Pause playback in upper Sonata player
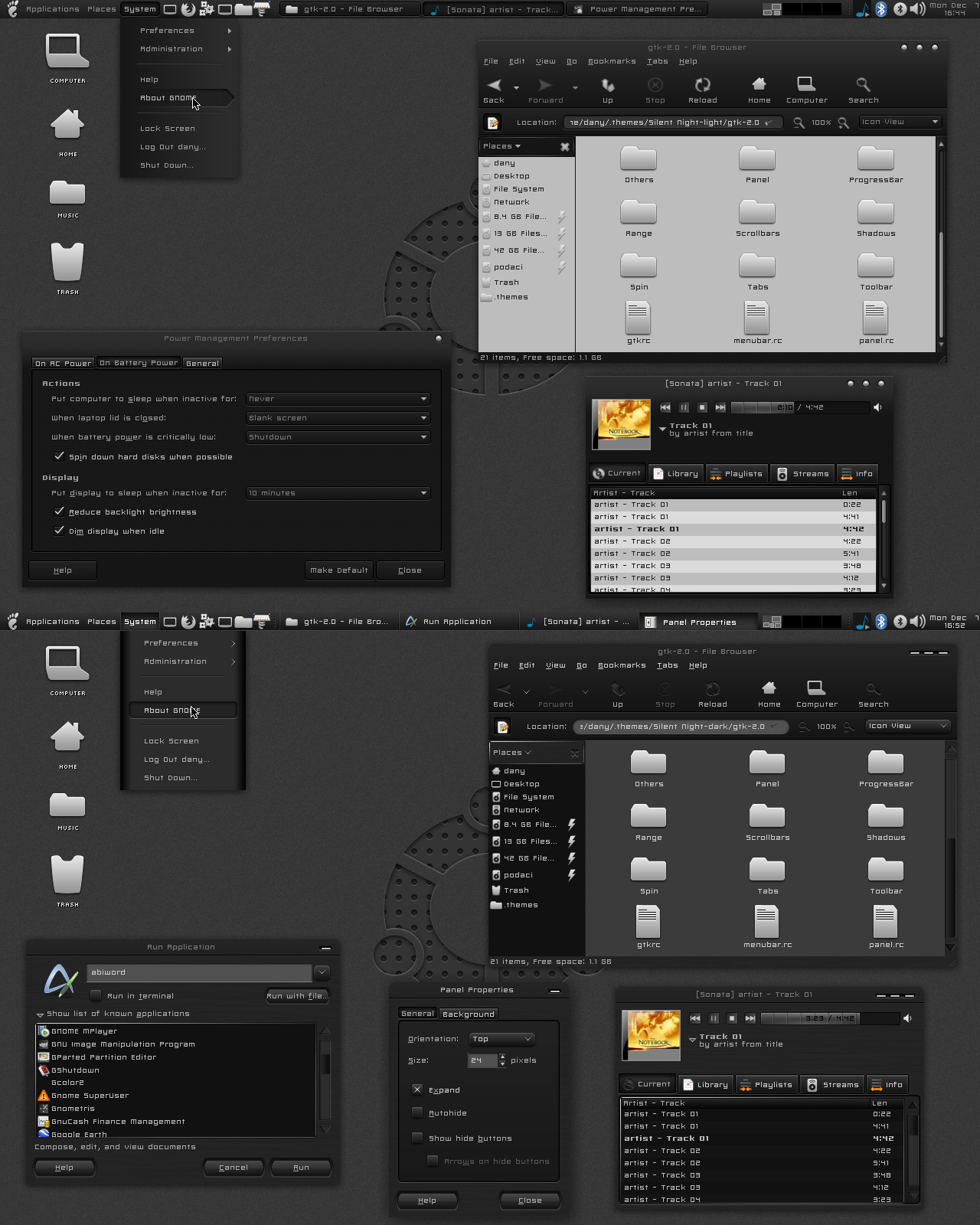This screenshot has height=1225, width=980. 684,407
